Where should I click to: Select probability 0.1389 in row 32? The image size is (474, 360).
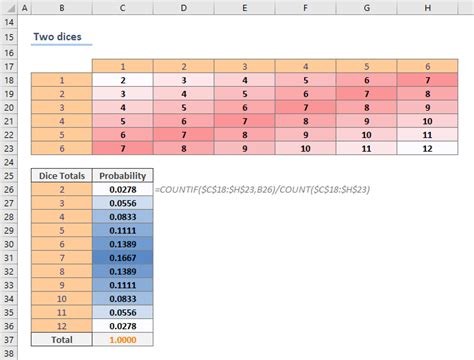(123, 271)
